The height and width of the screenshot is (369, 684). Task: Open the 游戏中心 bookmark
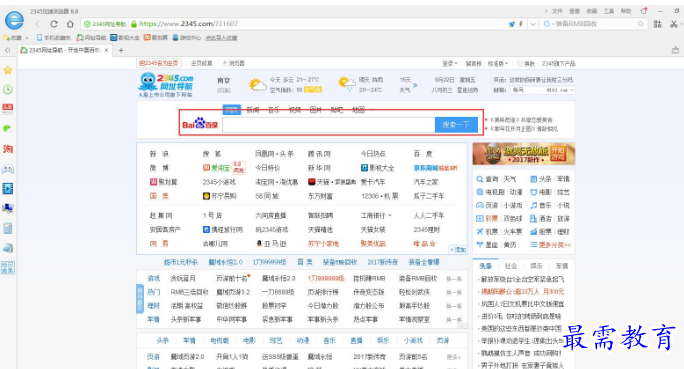(x=186, y=38)
